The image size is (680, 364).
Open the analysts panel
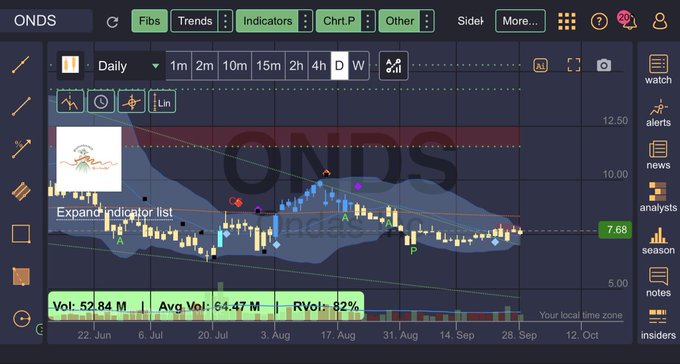[x=658, y=197]
